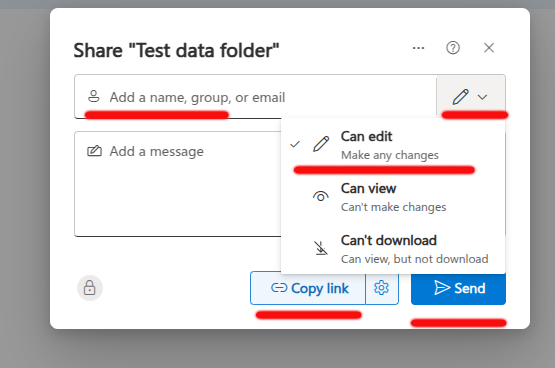The image size is (555, 368).
Task: Click the Add a name, group, or email field
Action: pos(255,97)
